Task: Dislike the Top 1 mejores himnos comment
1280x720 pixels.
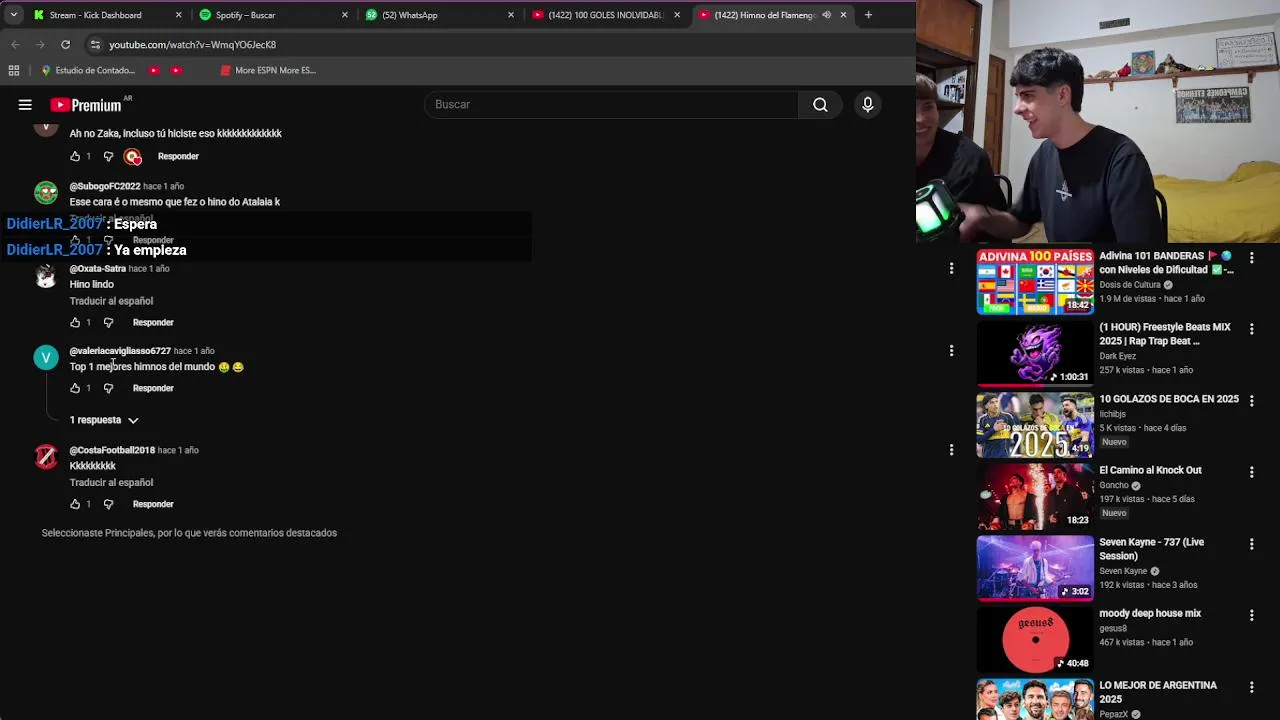Action: click(108, 388)
